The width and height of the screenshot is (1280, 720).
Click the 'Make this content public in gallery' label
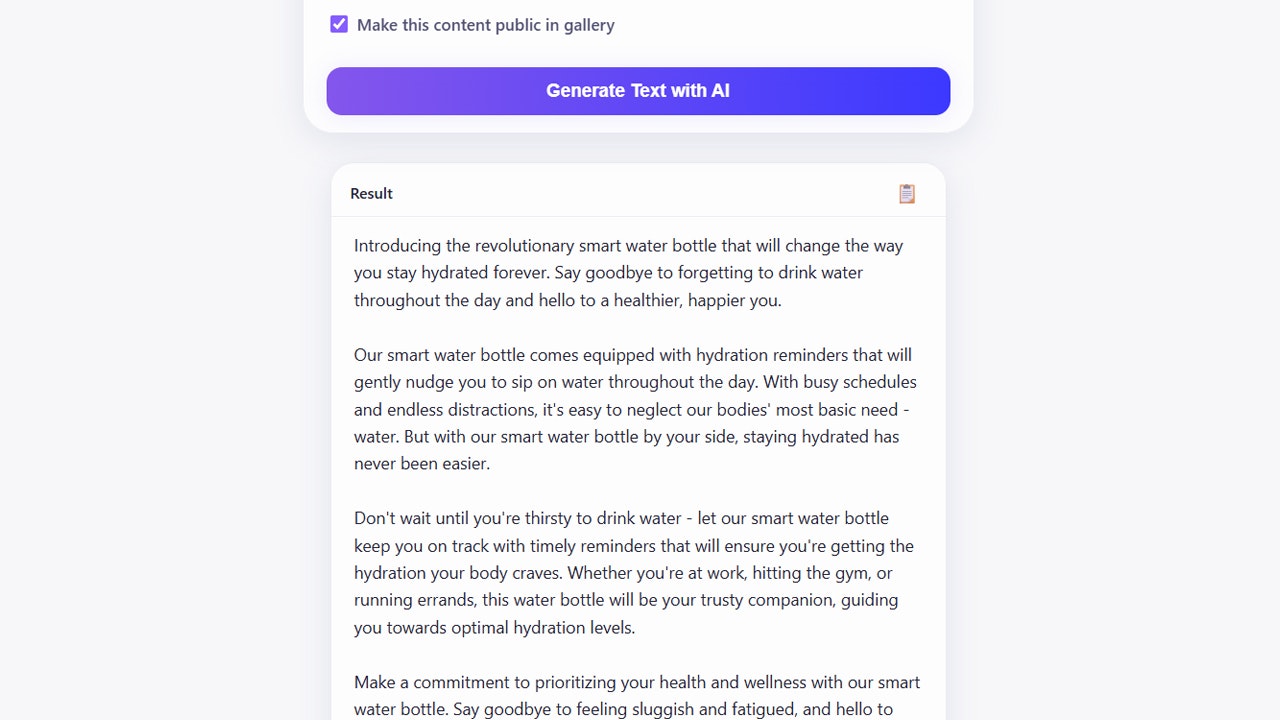pyautogui.click(x=487, y=24)
